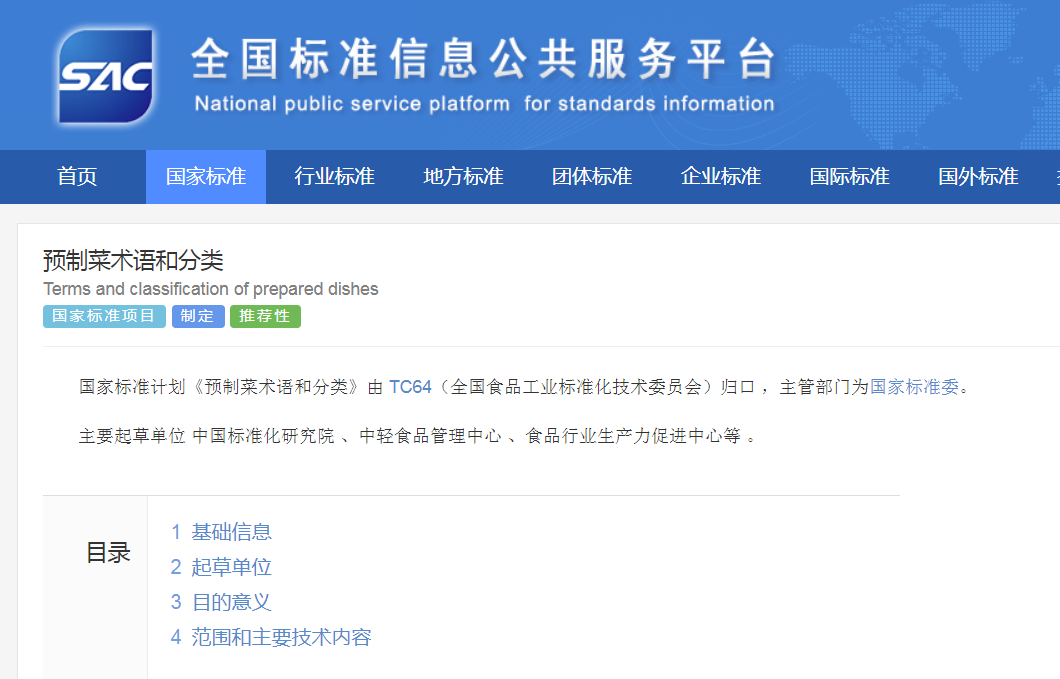This screenshot has width=1060, height=679.
Task: Click the 制定 badge
Action: (198, 316)
